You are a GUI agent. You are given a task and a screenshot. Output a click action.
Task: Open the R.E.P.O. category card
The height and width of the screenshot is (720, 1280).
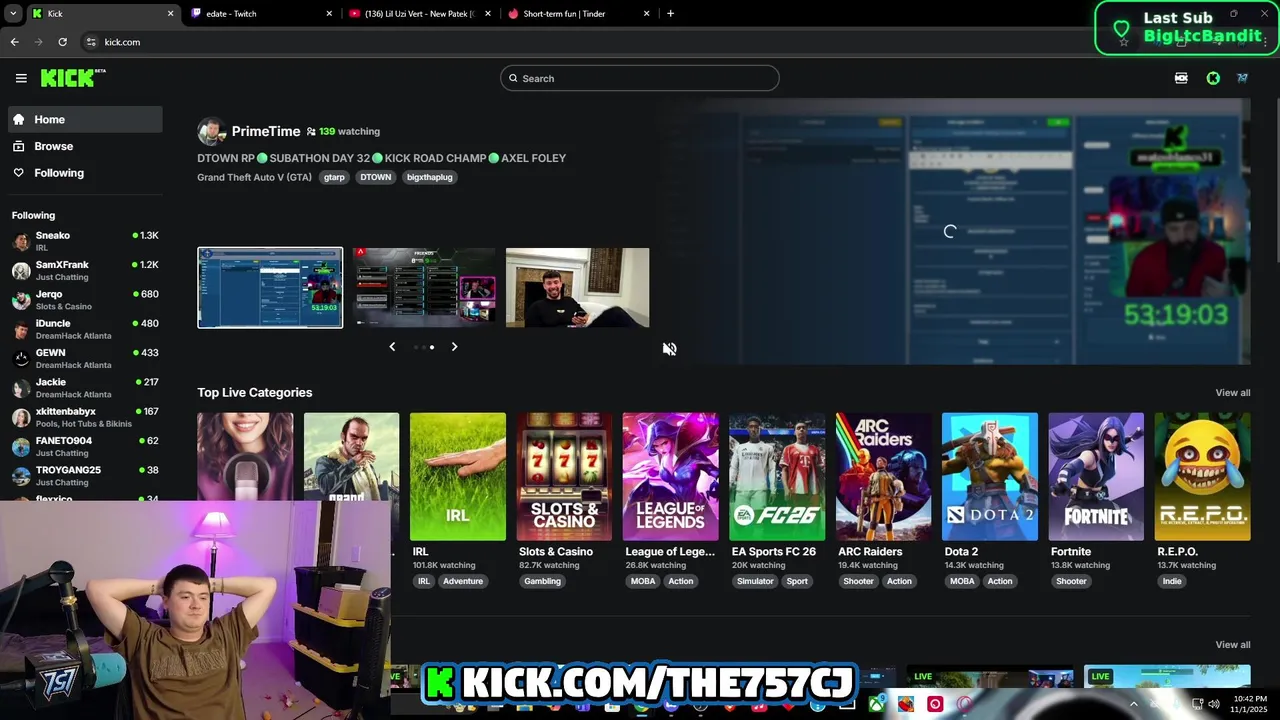click(x=1202, y=477)
